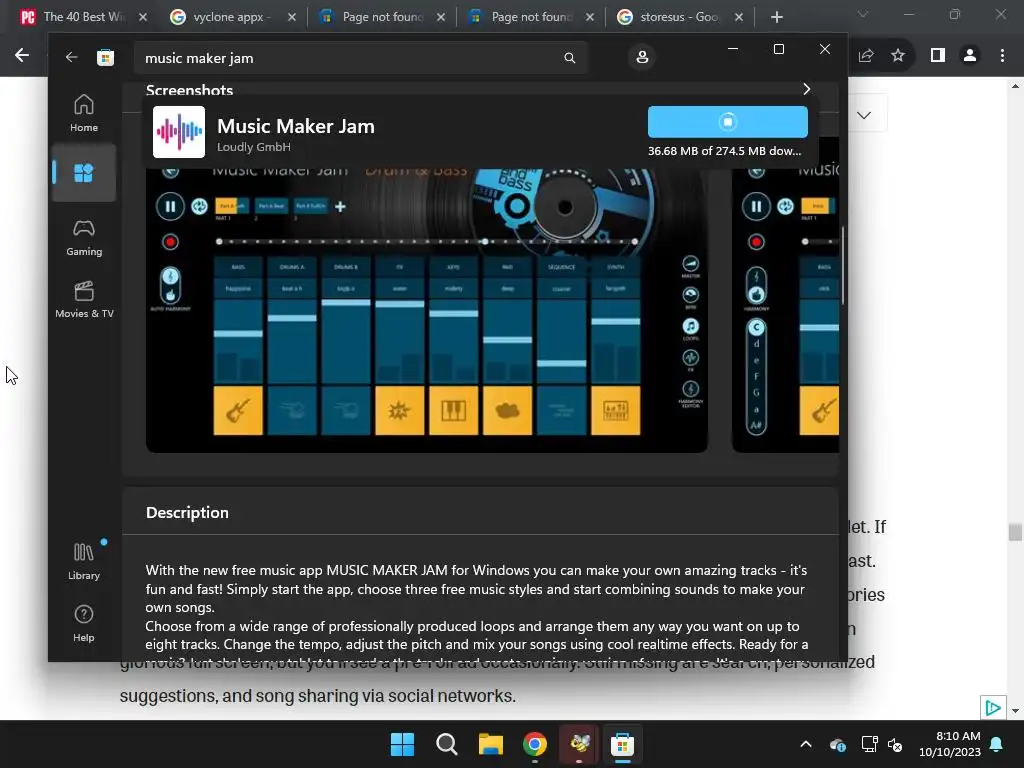This screenshot has width=1024, height=768.
Task: Open Google Chrome from the taskbar
Action: 535,744
